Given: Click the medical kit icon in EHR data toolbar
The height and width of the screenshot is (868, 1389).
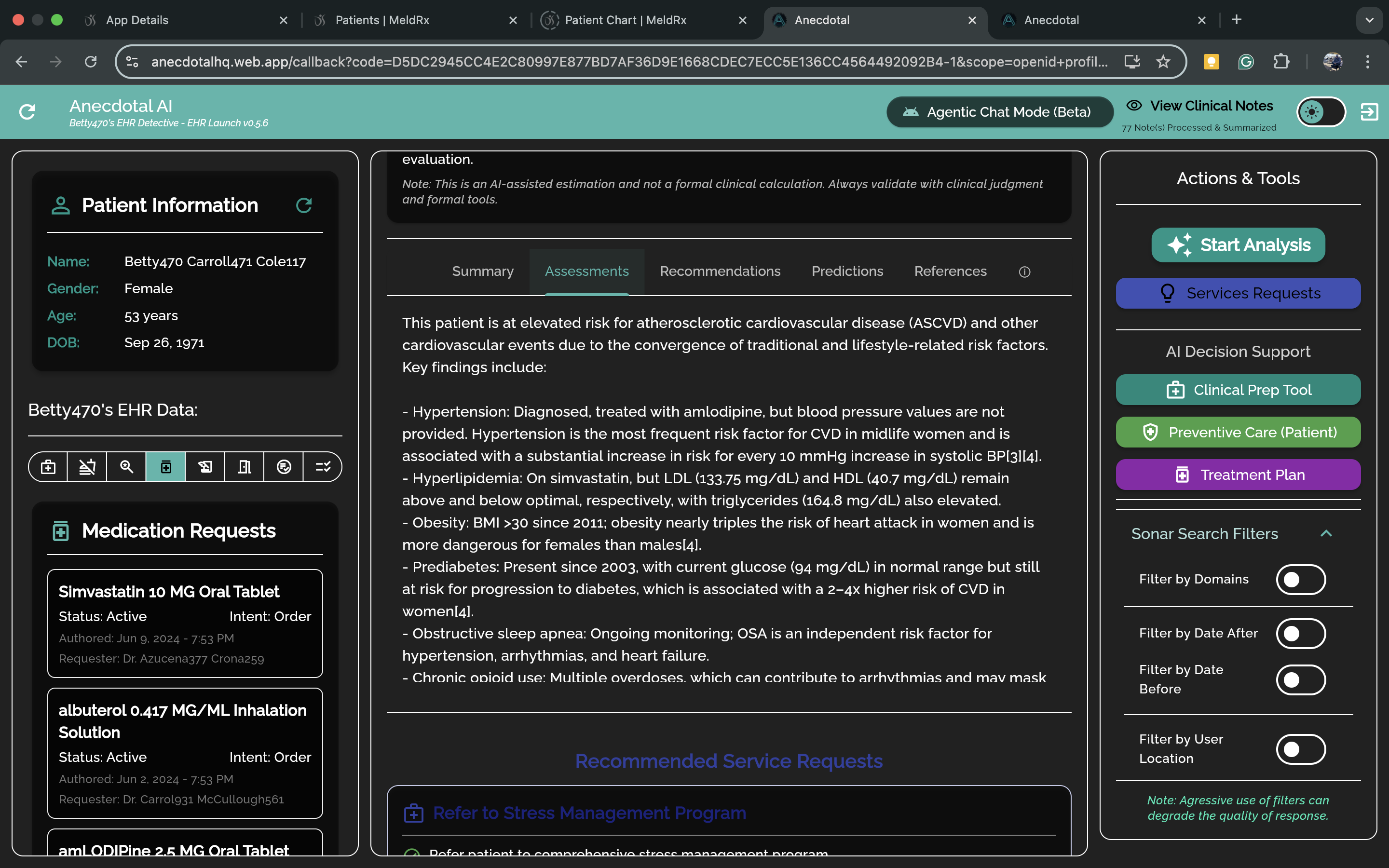Looking at the screenshot, I should (x=48, y=467).
